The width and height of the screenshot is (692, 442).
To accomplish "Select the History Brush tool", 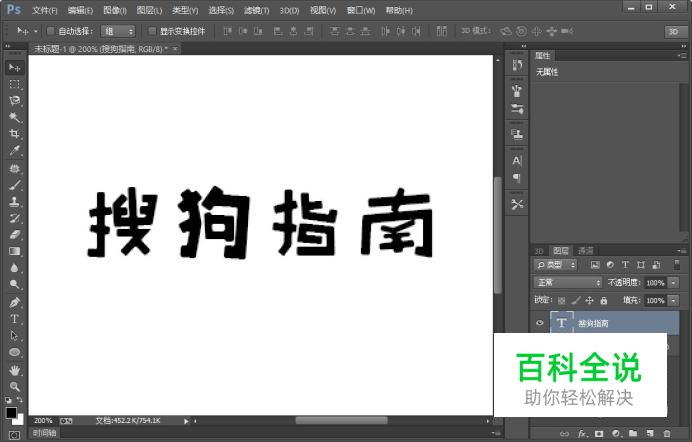I will coord(14,218).
